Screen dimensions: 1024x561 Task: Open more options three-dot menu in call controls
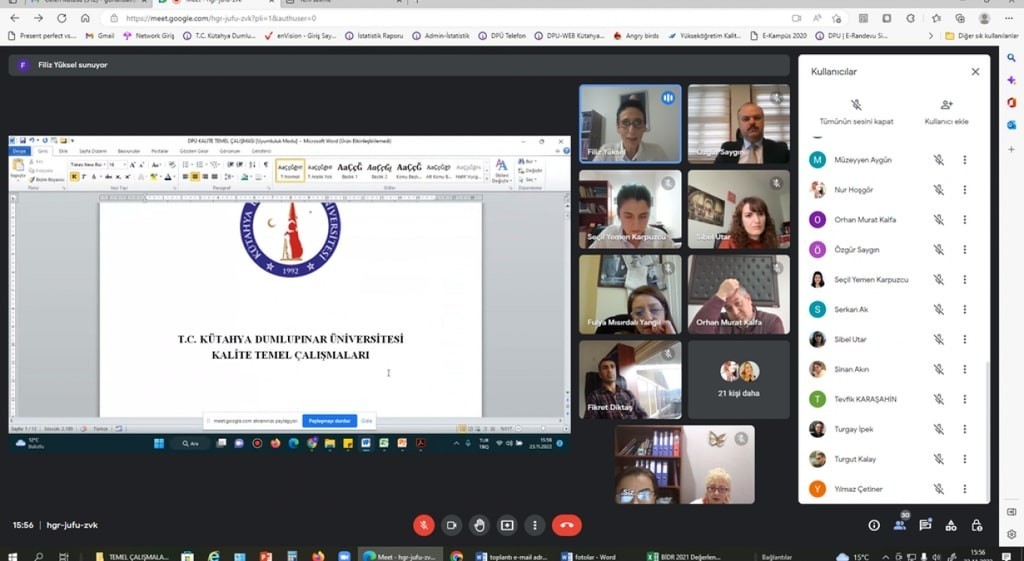pyautogui.click(x=535, y=525)
